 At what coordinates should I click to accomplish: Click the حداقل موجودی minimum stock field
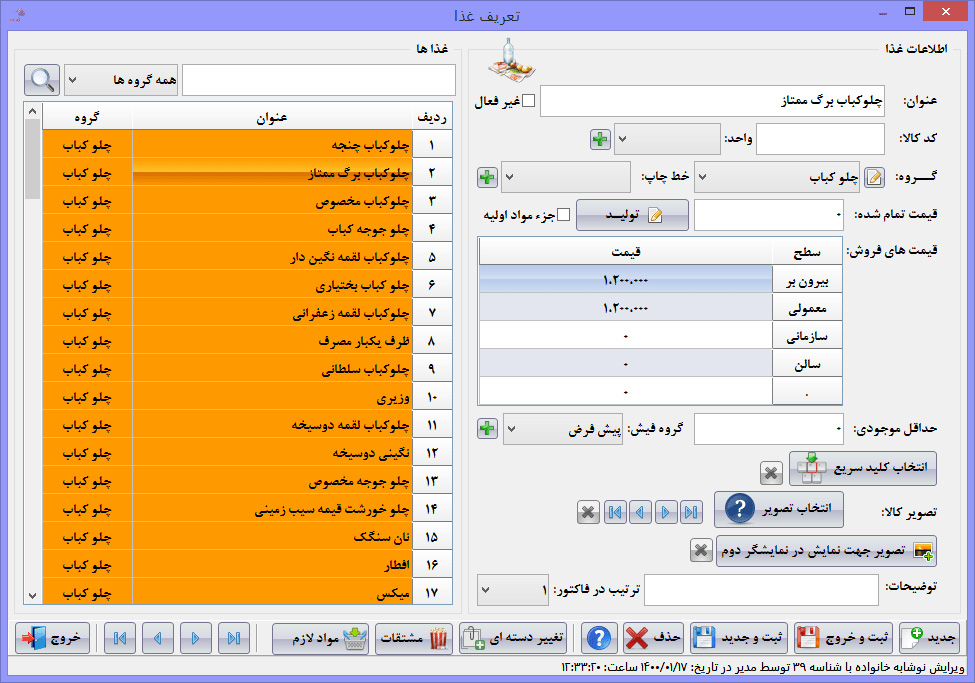[769, 429]
